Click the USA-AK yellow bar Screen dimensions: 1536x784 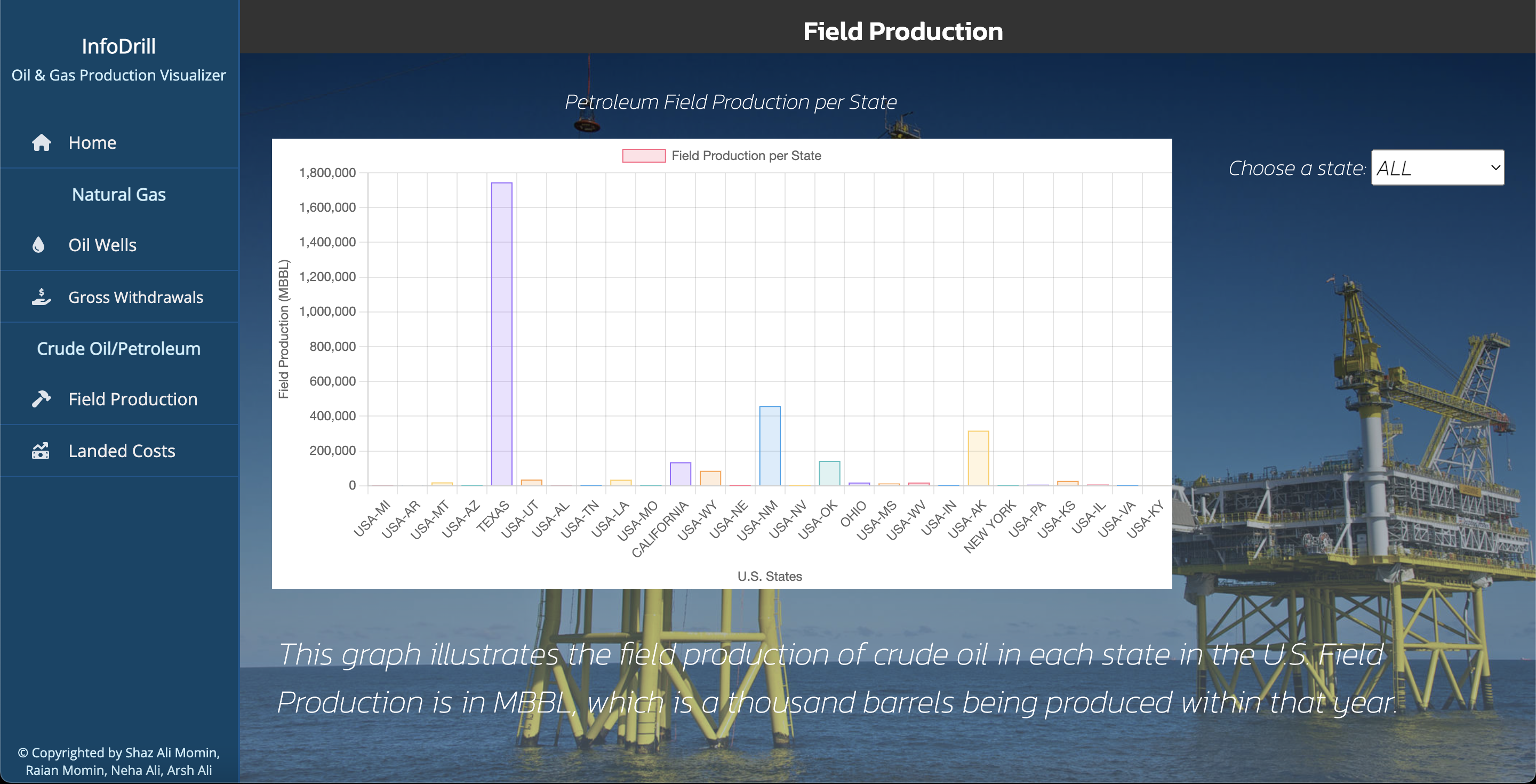(978, 458)
